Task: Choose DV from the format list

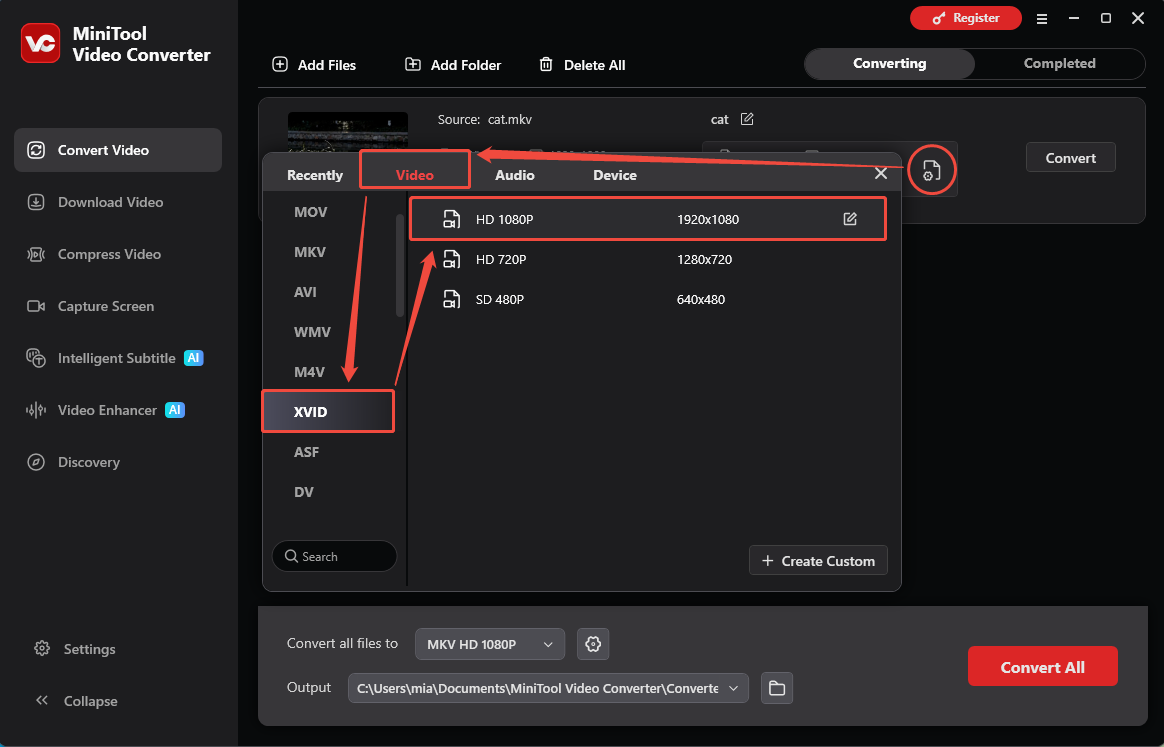Action: pos(304,492)
